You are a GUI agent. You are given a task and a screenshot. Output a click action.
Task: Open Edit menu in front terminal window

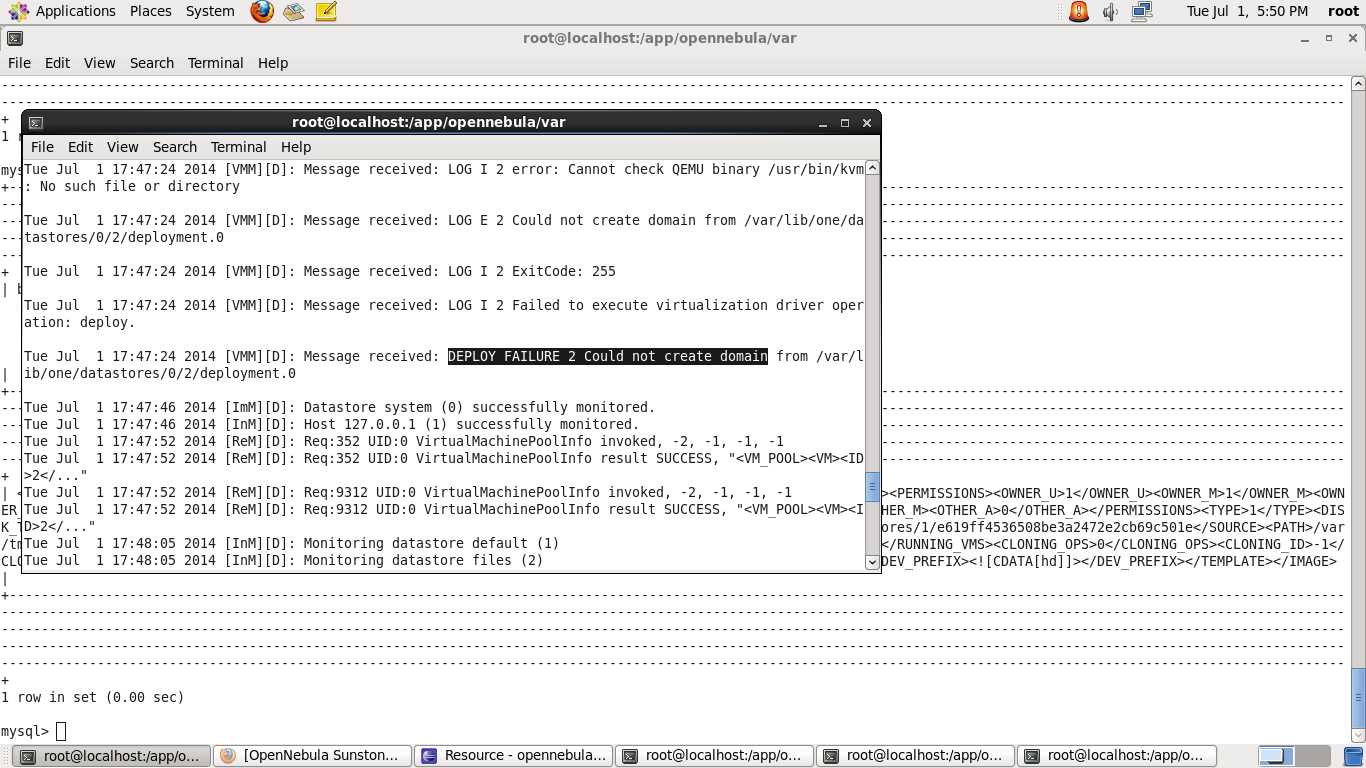pos(80,147)
